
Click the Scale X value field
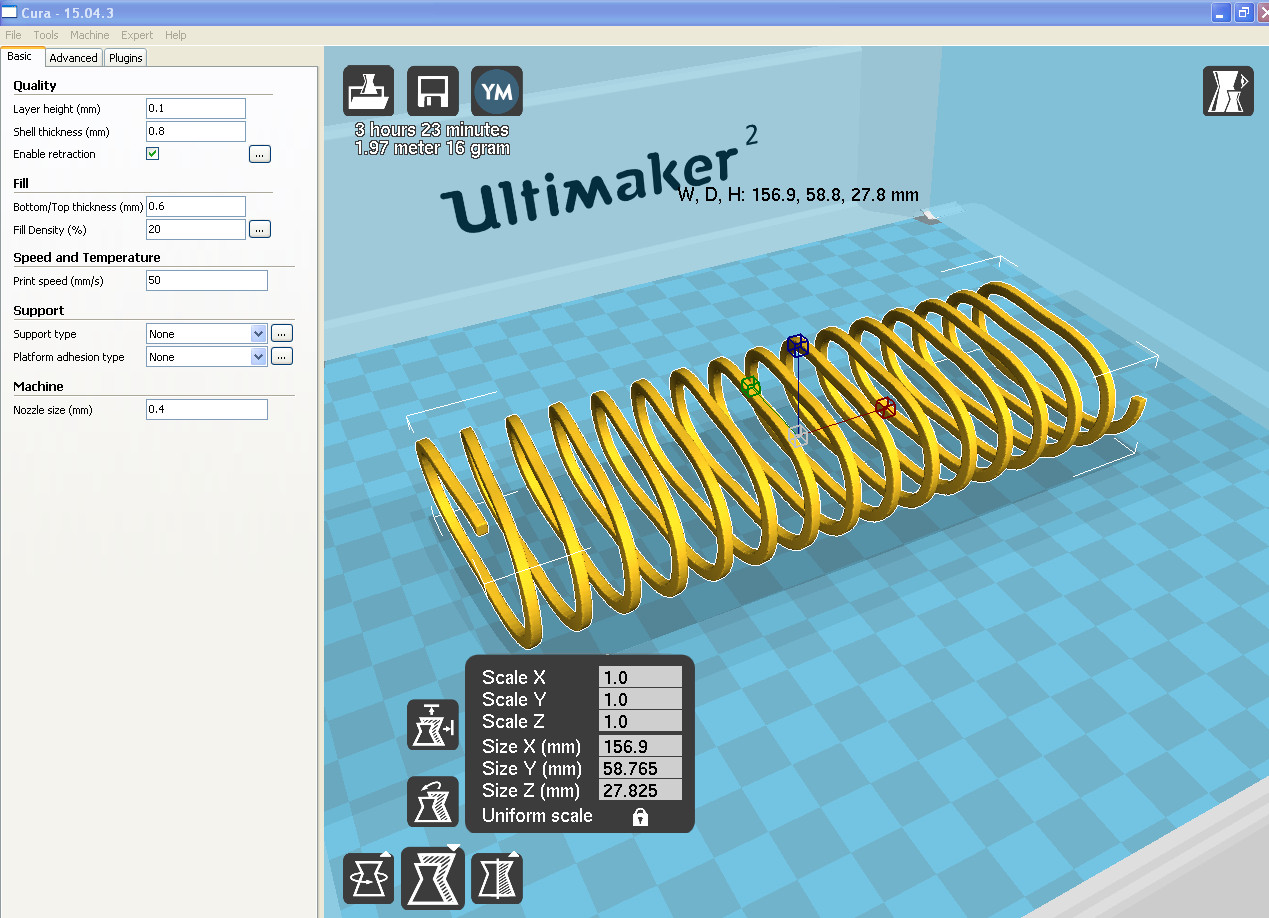[x=640, y=677]
